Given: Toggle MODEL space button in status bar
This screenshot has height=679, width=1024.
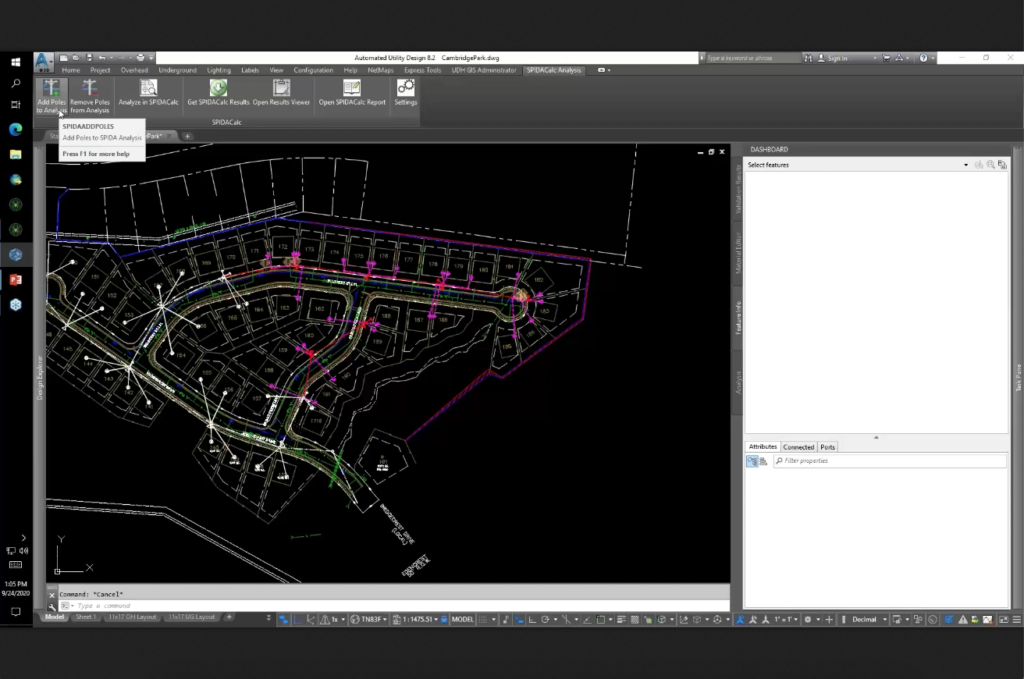Looking at the screenshot, I should (x=462, y=619).
